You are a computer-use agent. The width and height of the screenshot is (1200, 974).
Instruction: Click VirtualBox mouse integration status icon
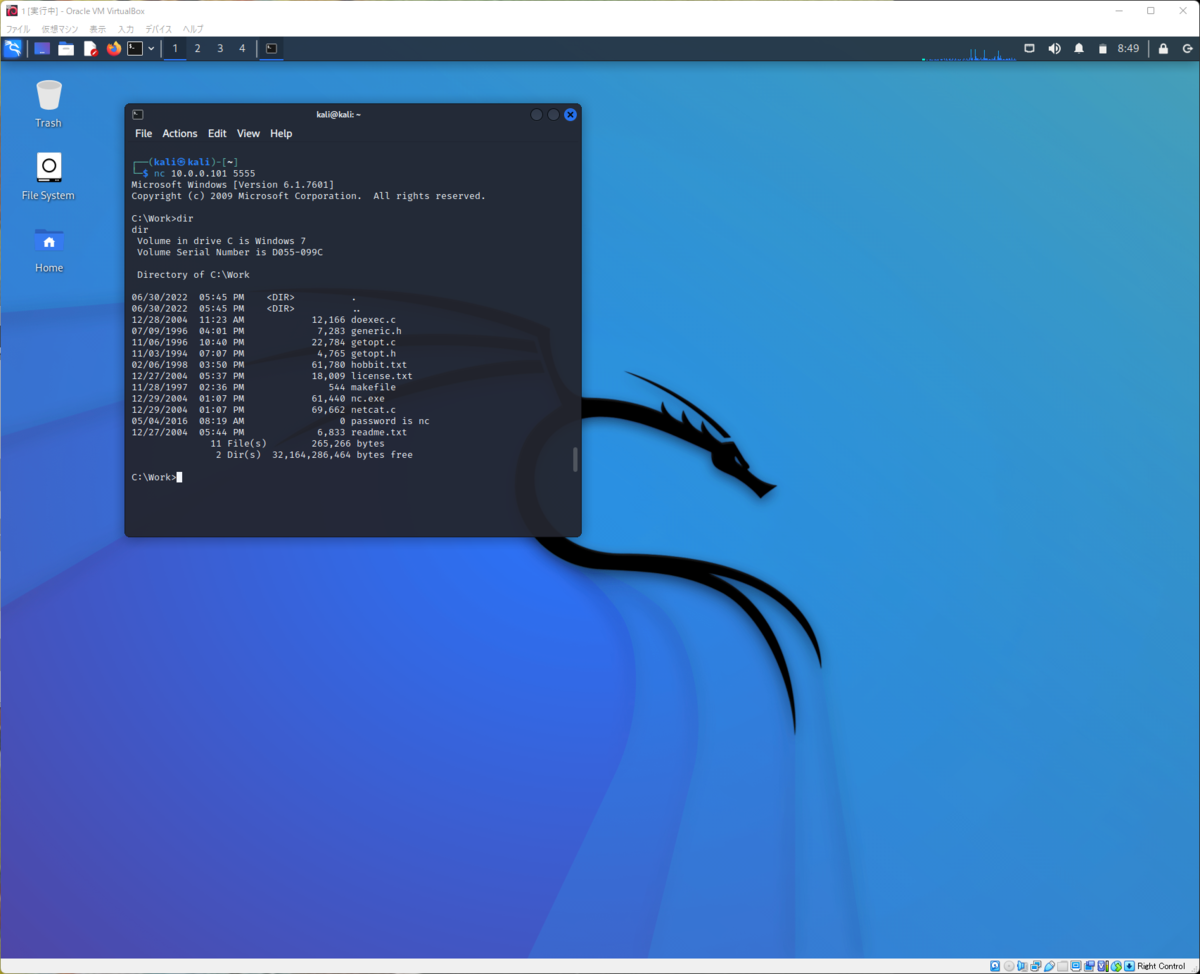(x=1116, y=966)
